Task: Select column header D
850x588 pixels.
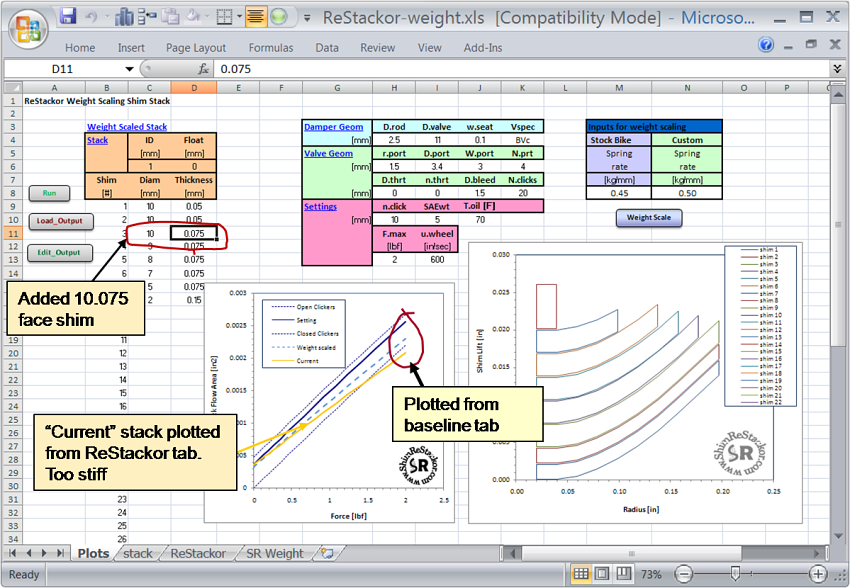Action: [x=194, y=88]
